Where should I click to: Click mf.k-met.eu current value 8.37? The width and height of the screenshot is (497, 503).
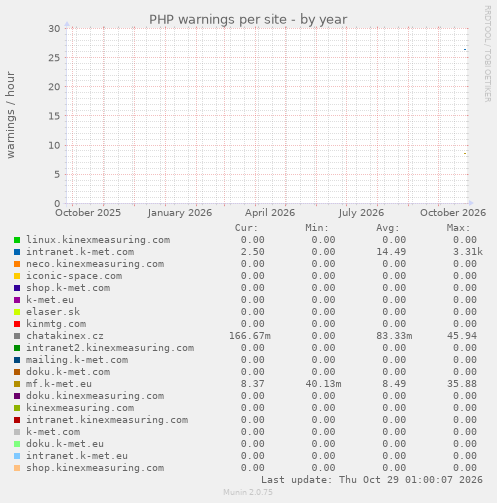(x=253, y=384)
